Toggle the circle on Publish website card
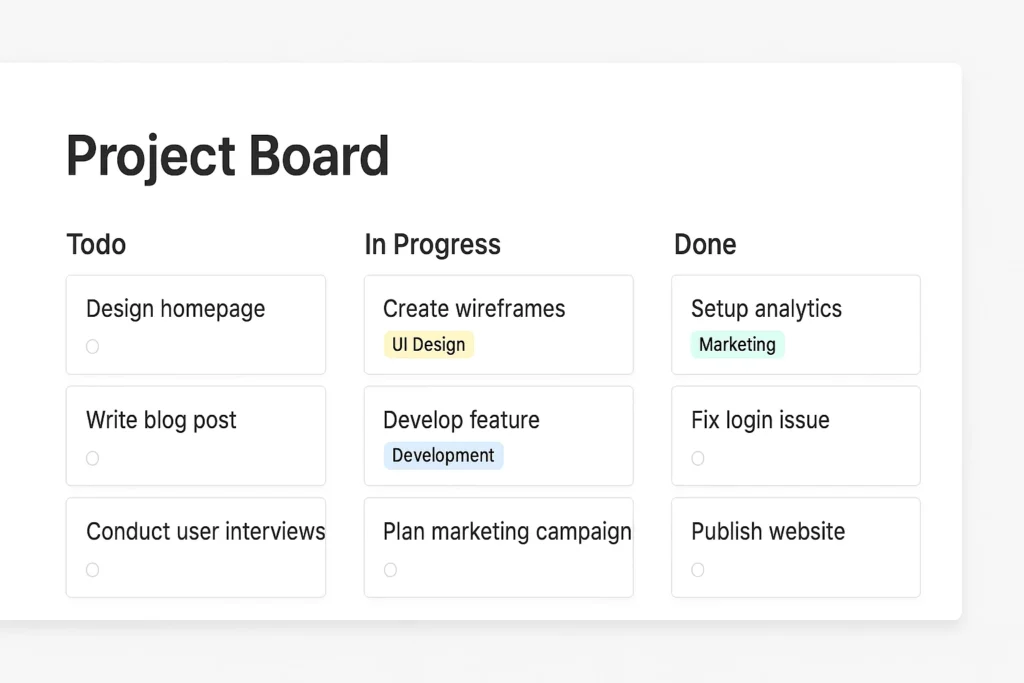The image size is (1024, 683). click(698, 570)
